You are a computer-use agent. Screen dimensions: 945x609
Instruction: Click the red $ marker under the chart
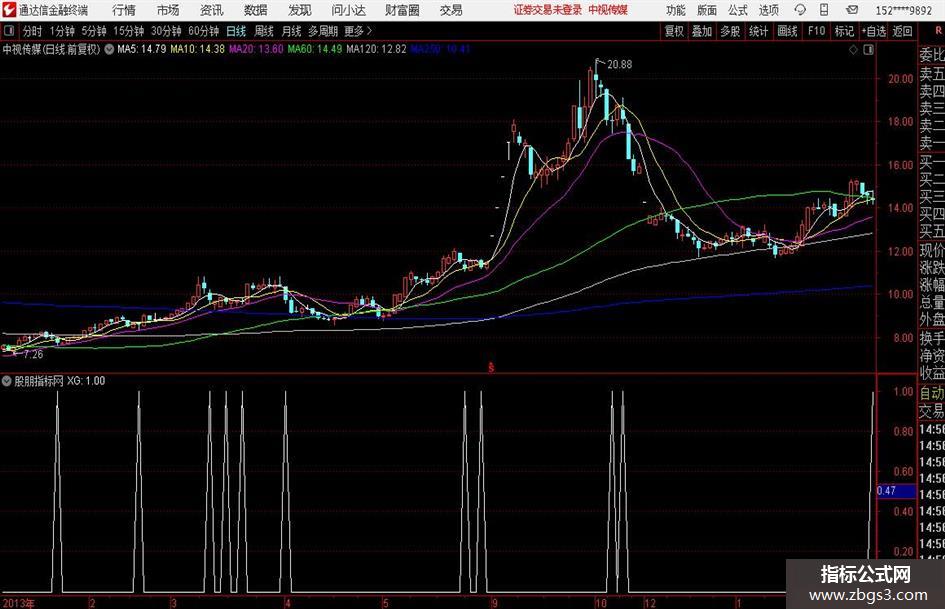pyautogui.click(x=491, y=367)
